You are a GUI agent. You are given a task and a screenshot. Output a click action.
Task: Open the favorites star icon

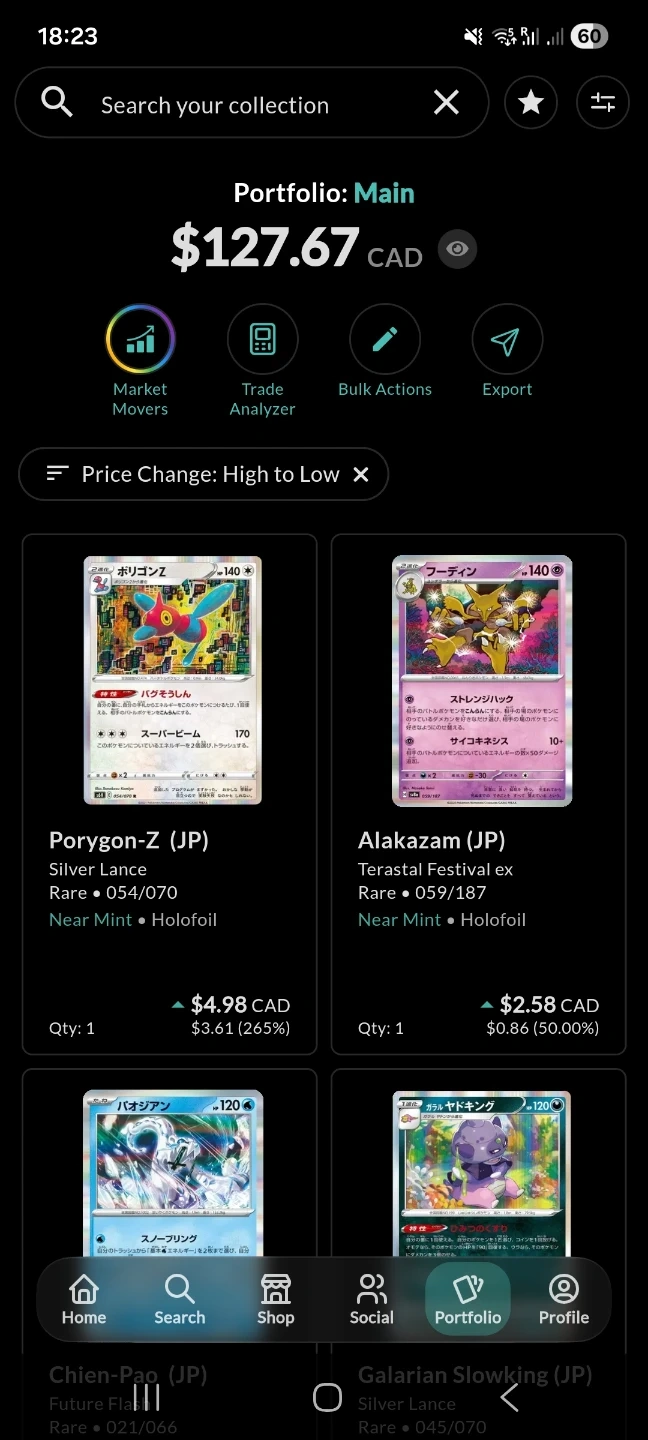[531, 102]
